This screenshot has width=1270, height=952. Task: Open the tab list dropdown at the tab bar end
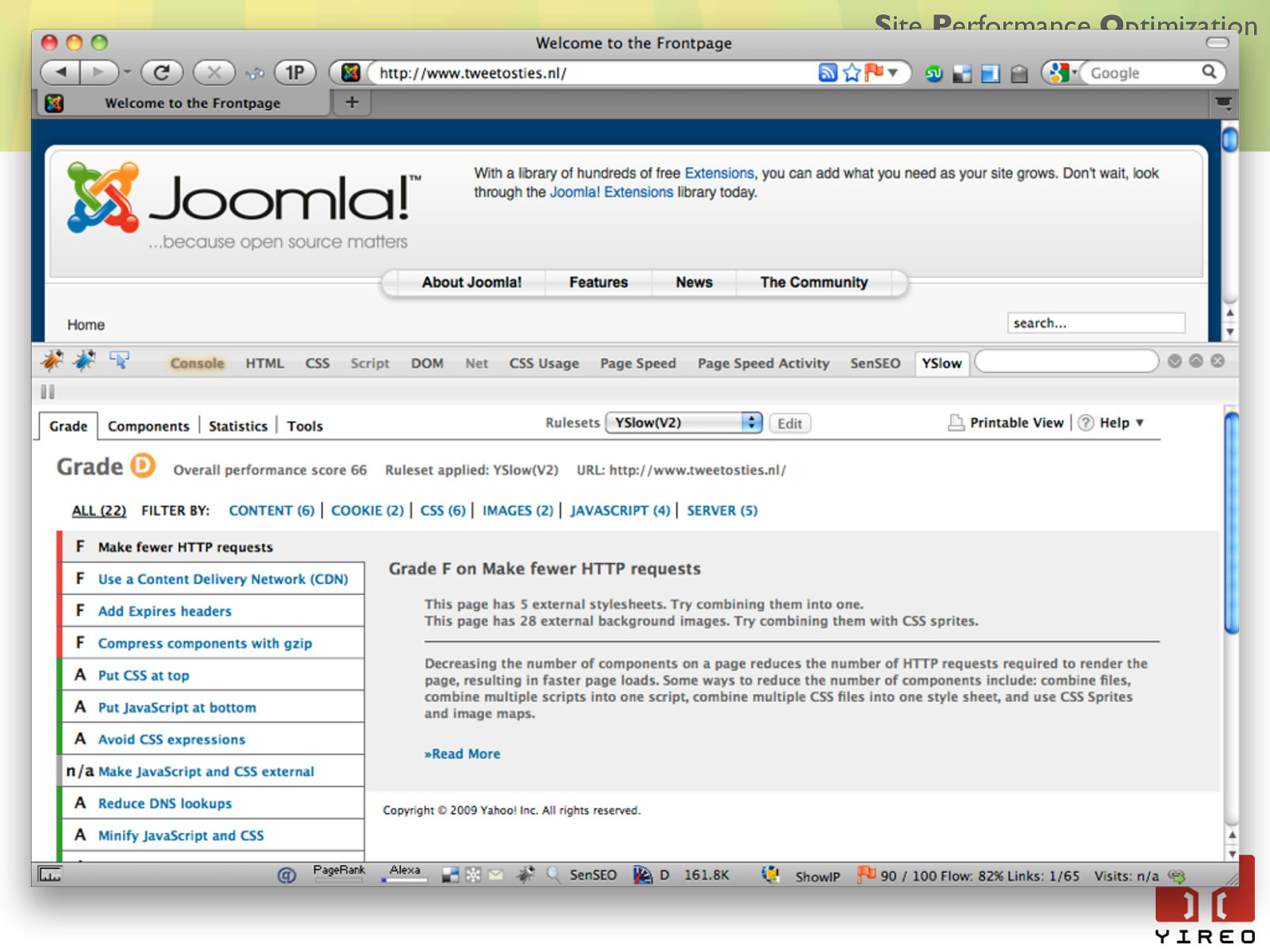1223,103
